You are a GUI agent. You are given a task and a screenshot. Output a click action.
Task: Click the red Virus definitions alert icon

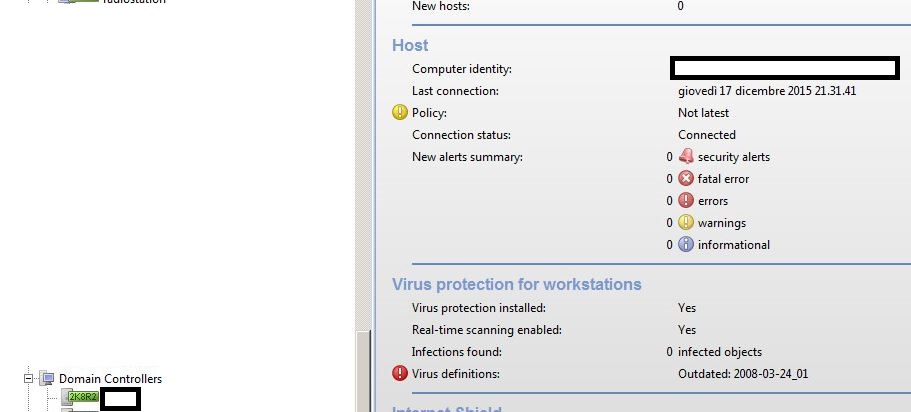pos(400,373)
